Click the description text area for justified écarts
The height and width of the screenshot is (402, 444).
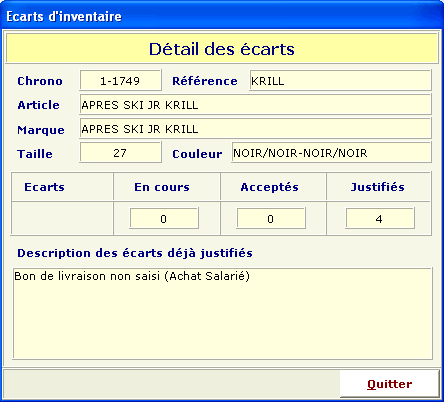pos(223,313)
